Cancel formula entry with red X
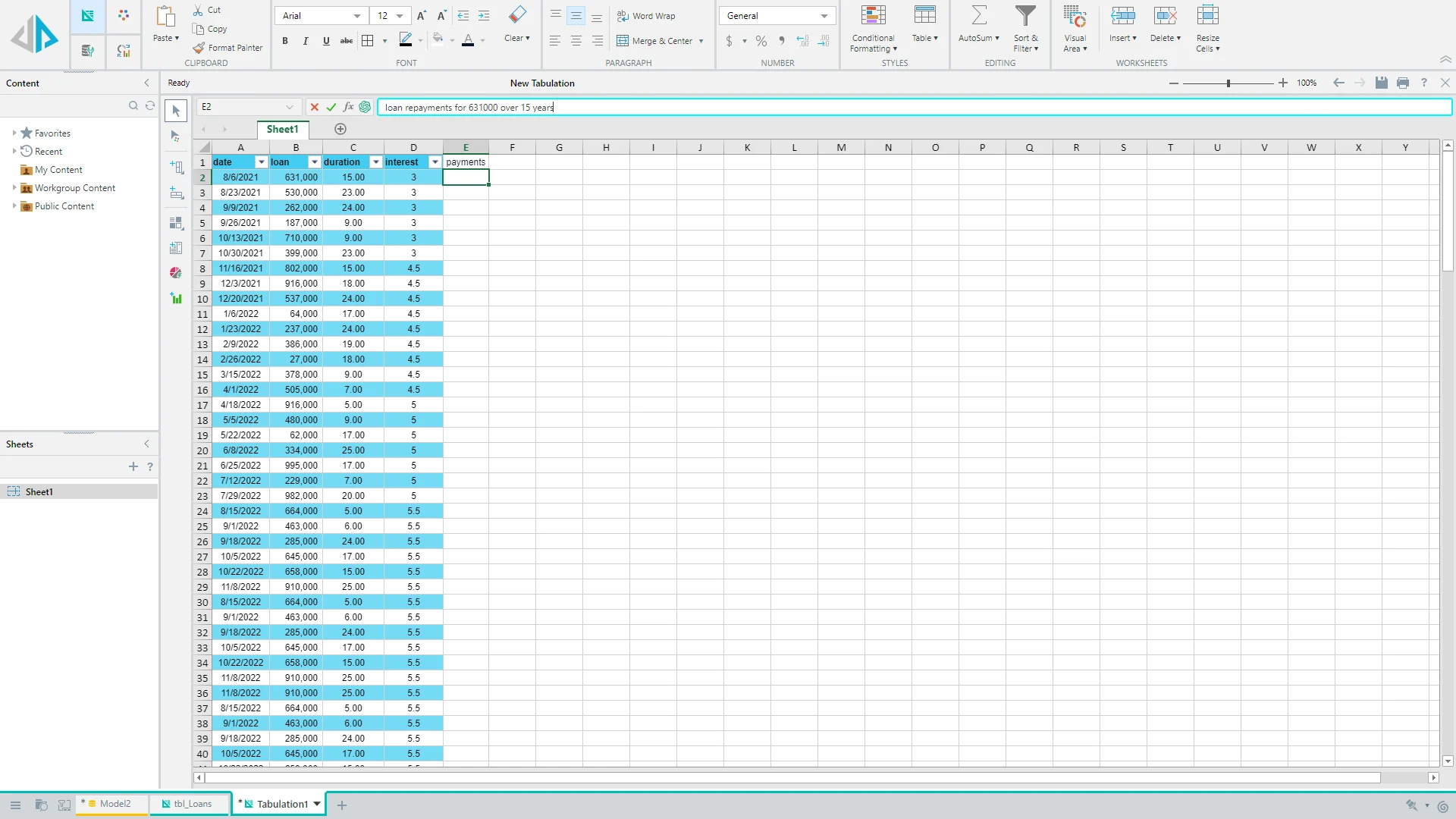The width and height of the screenshot is (1456, 819). (315, 107)
